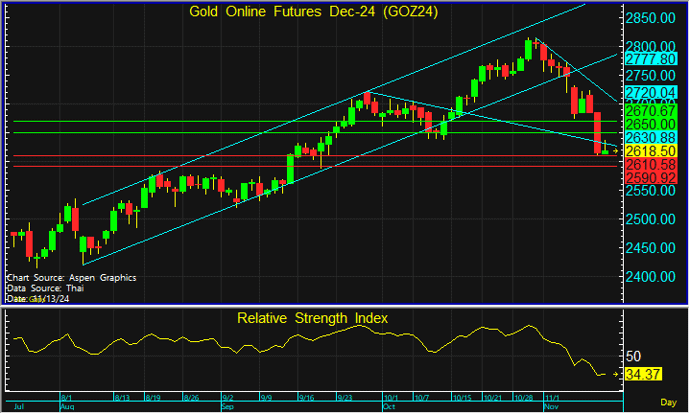Click the Oct month label on time axis
Screen dimensions: 690x414
click(x=389, y=407)
